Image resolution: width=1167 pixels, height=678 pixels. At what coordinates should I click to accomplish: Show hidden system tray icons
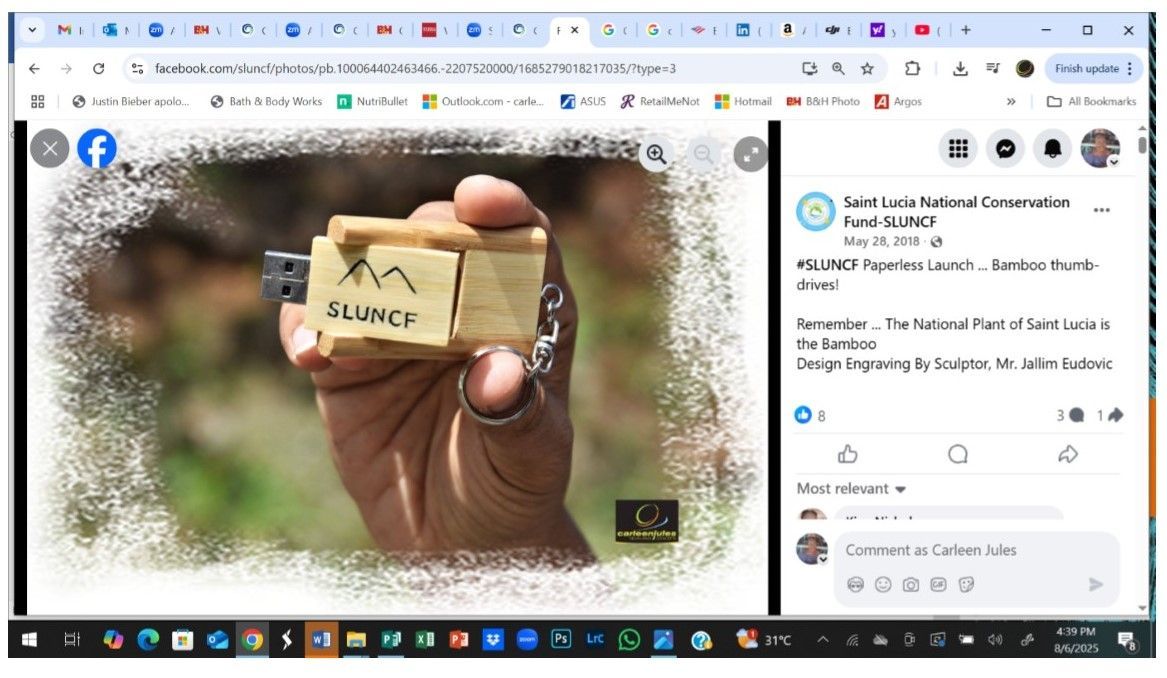coord(822,640)
